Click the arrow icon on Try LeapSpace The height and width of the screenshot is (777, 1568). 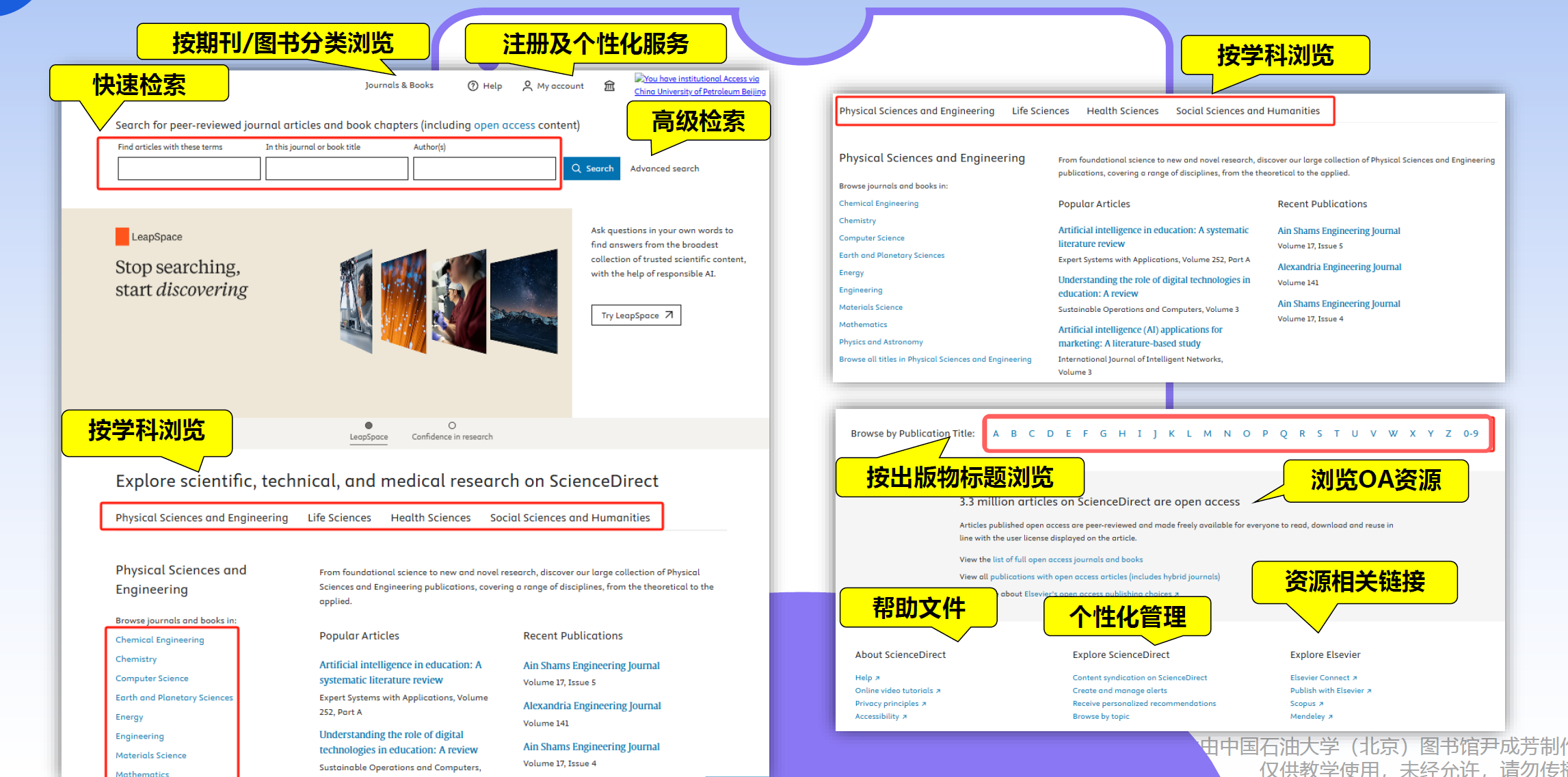[669, 315]
